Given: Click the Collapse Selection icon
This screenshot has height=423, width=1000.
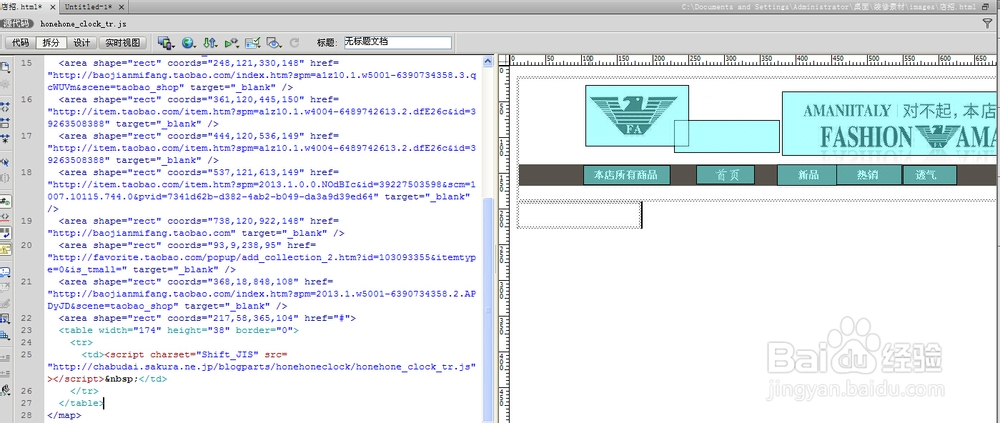Looking at the screenshot, I should point(6,121).
